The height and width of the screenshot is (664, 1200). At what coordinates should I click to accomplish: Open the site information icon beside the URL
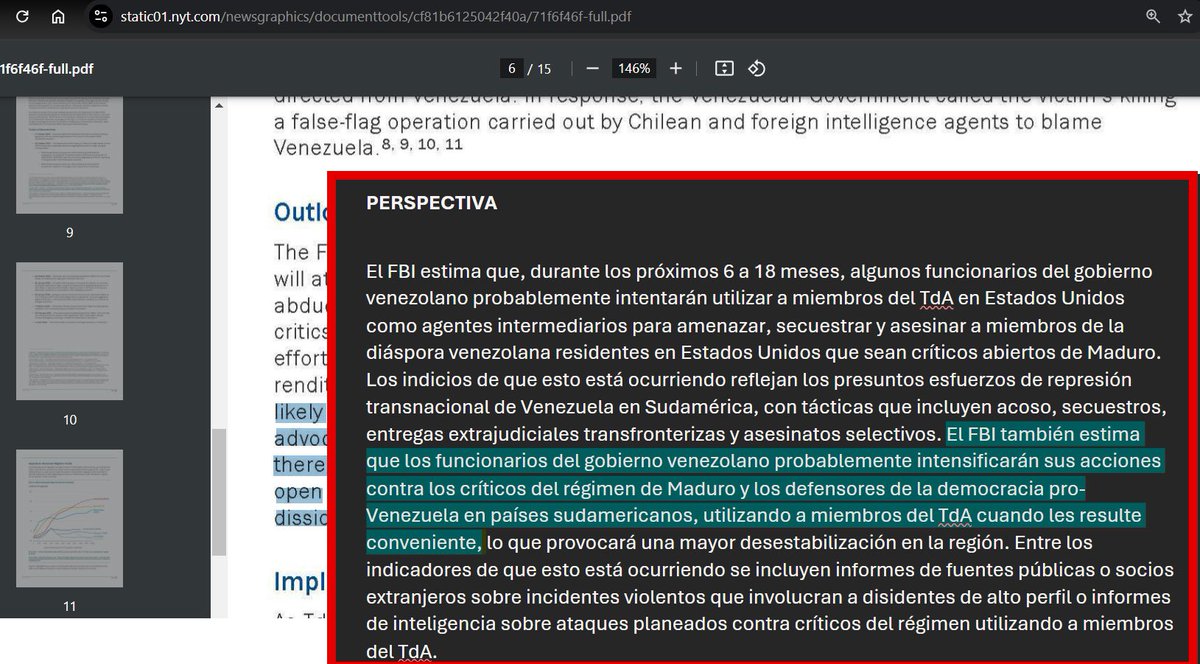point(99,16)
